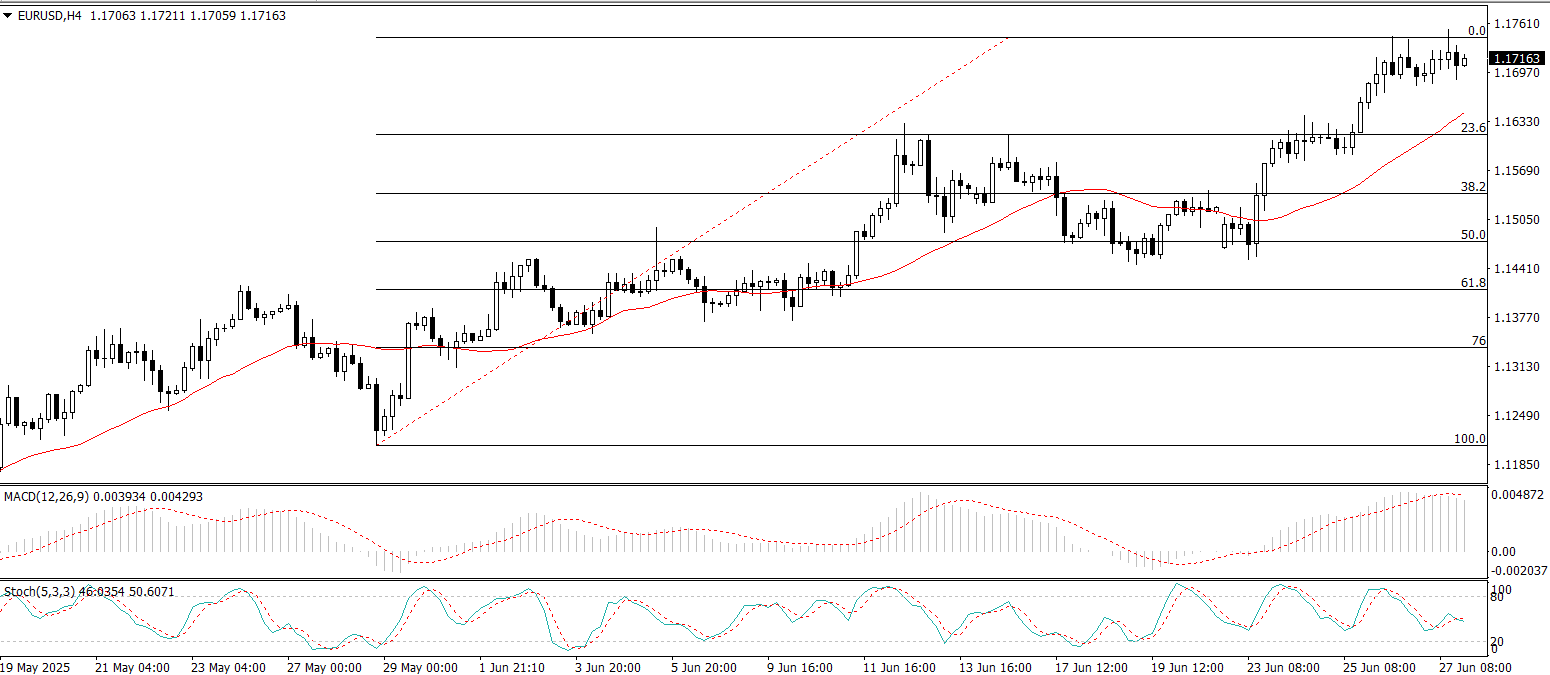This screenshot has width=1550, height=675.
Task: Click the 23 Jun 08:00 time label
Action: [x=1285, y=667]
